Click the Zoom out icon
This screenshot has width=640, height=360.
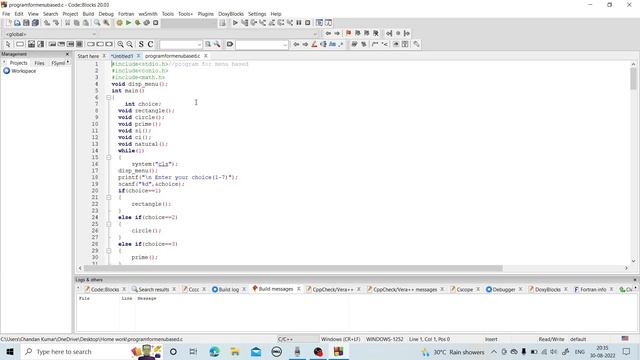pyautogui.click(x=129, y=44)
